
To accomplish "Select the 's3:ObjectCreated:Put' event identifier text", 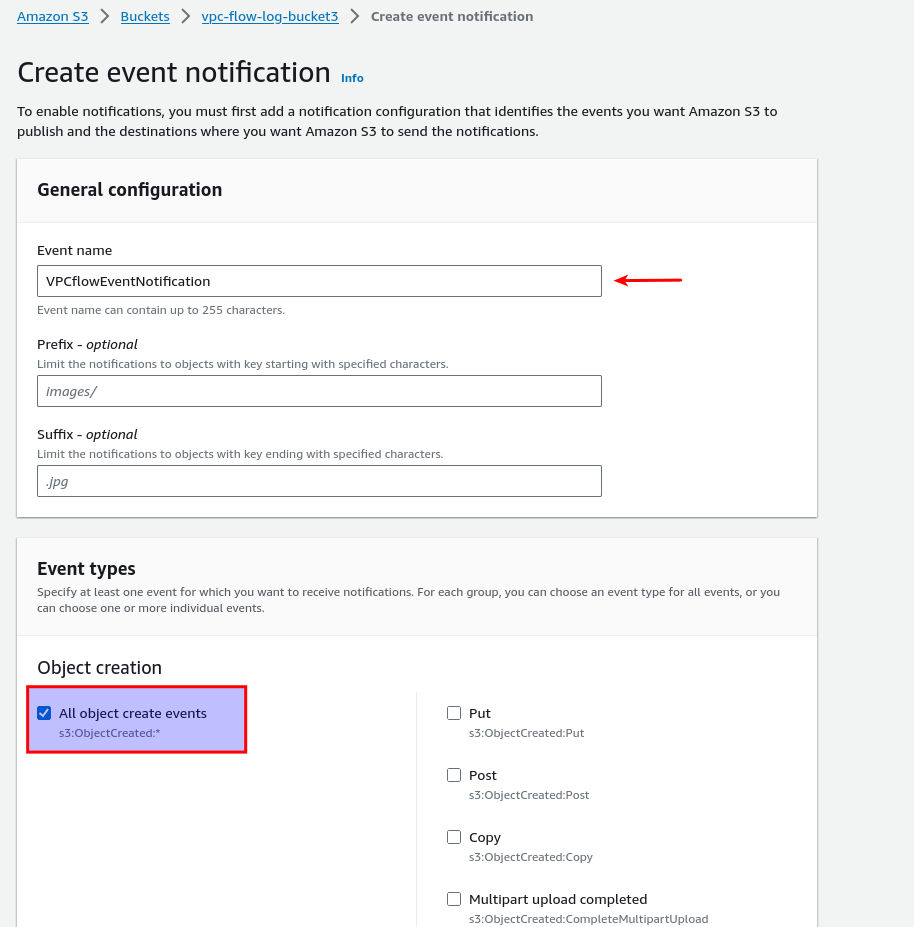I will click(526, 733).
